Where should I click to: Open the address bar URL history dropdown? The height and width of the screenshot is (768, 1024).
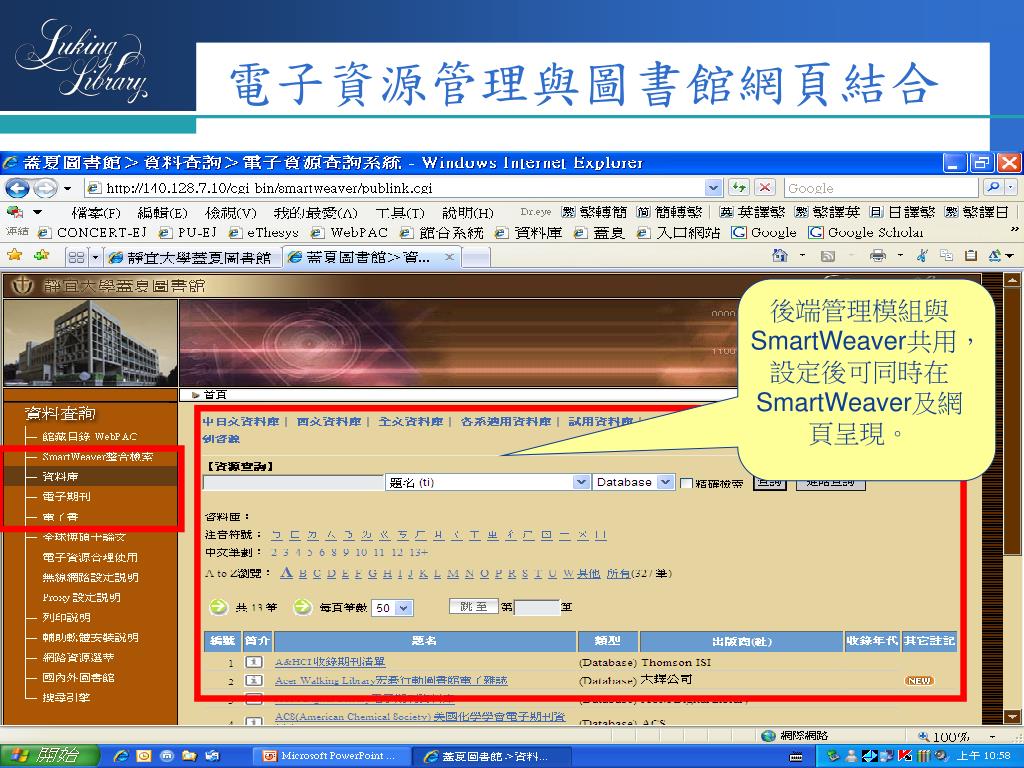click(x=714, y=188)
